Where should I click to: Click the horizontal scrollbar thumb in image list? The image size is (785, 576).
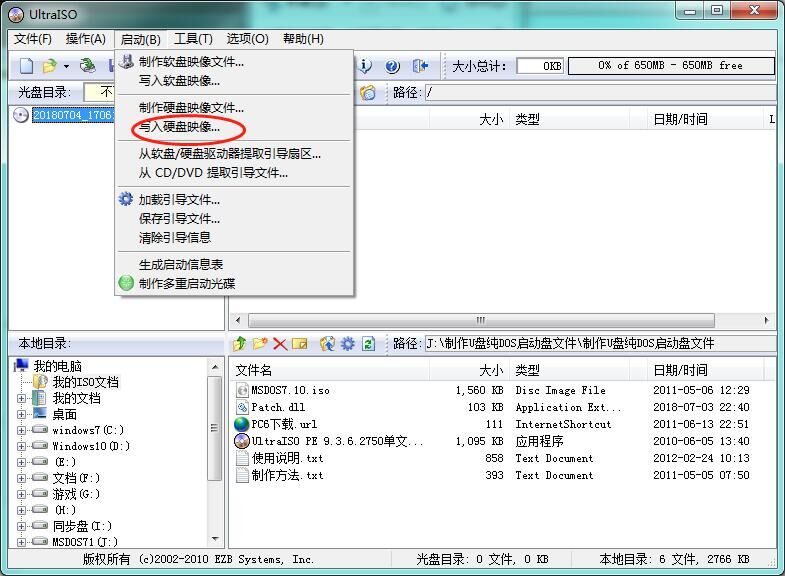point(481,320)
